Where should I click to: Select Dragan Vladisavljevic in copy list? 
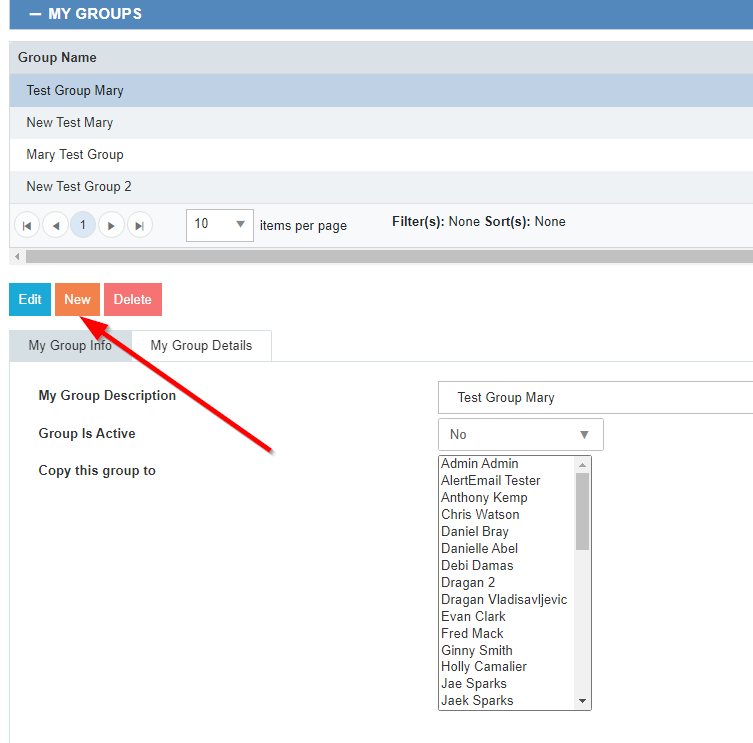(x=507, y=599)
